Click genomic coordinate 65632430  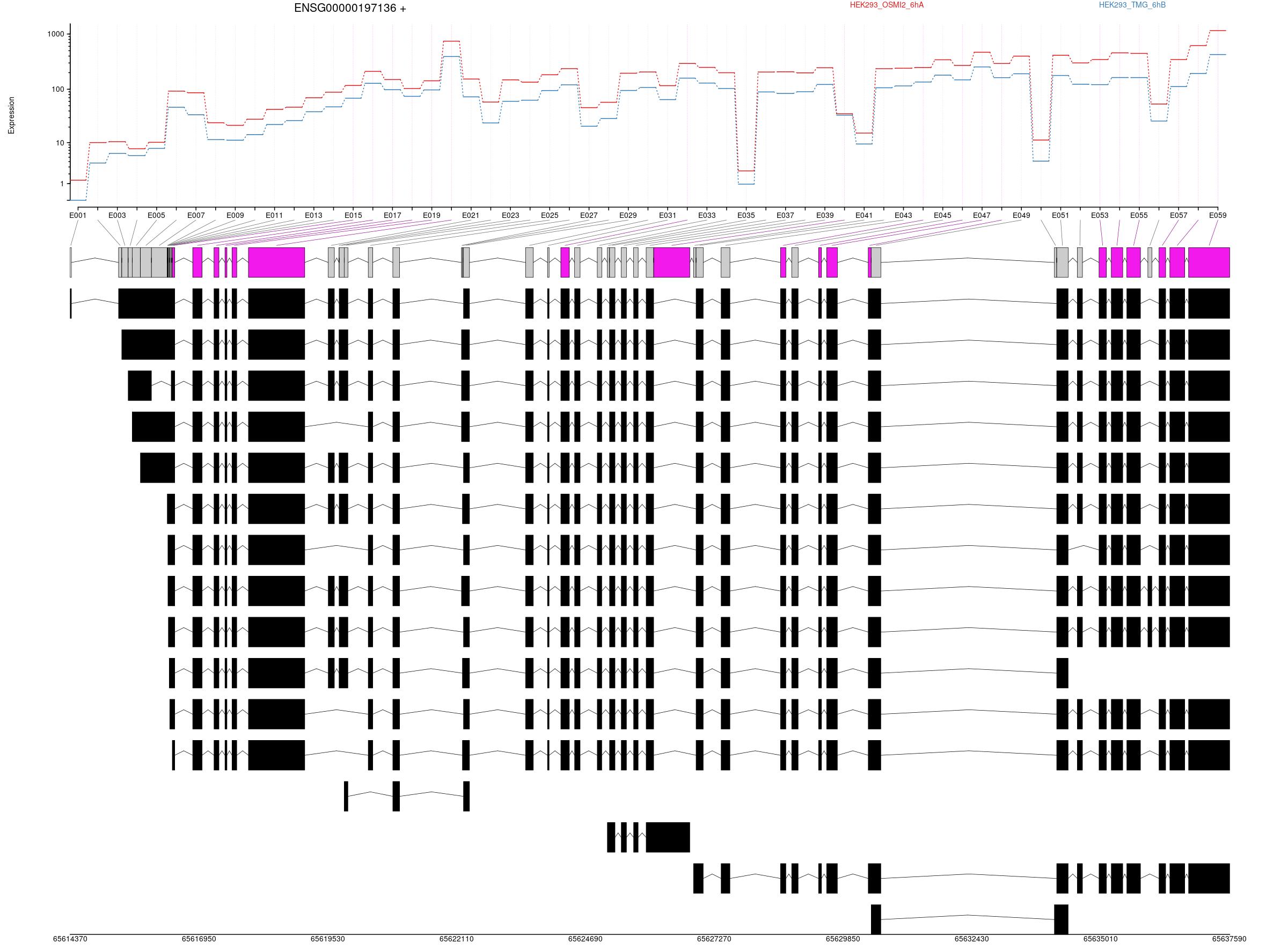click(x=972, y=939)
